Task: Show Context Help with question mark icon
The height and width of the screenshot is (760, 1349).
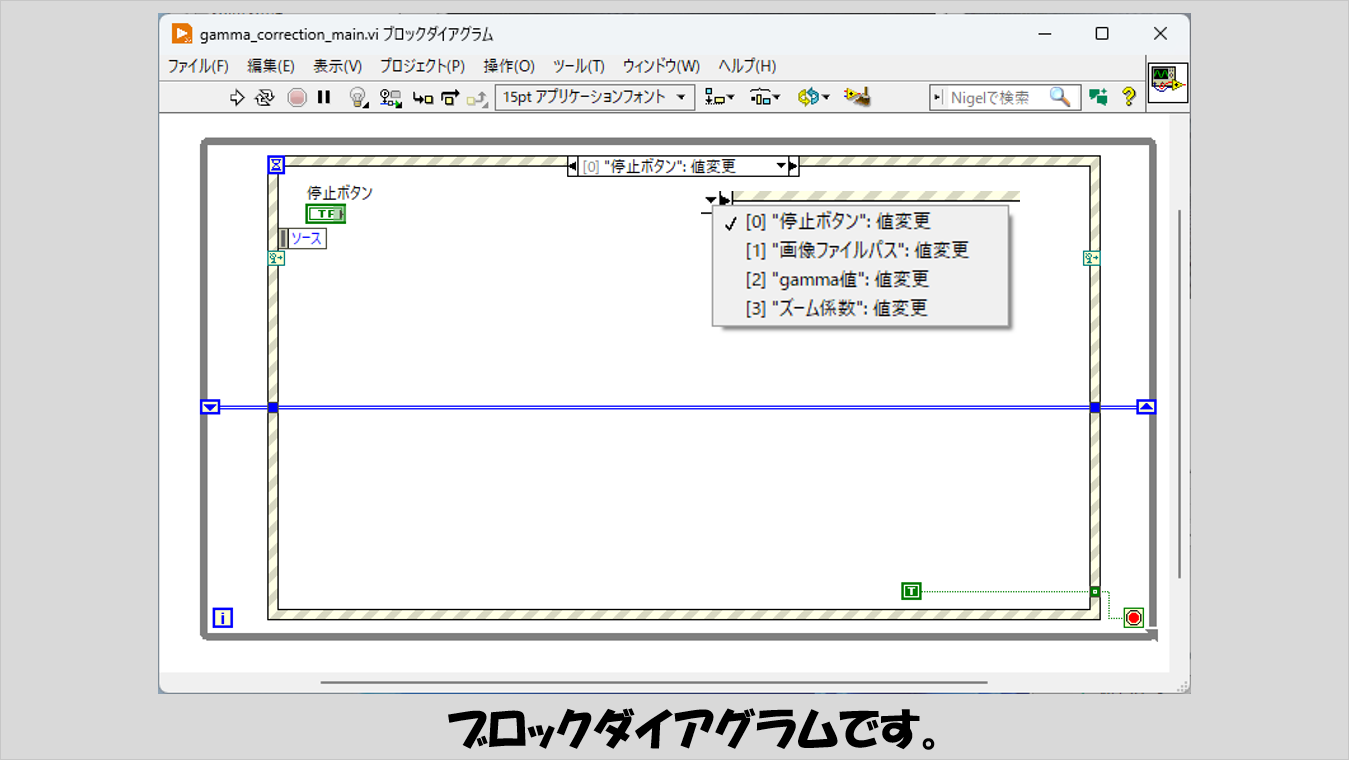Action: click(1129, 97)
